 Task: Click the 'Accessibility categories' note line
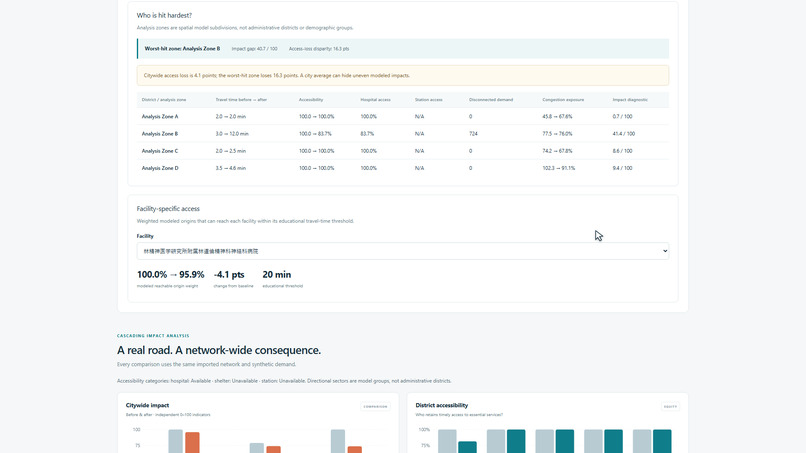(284, 381)
